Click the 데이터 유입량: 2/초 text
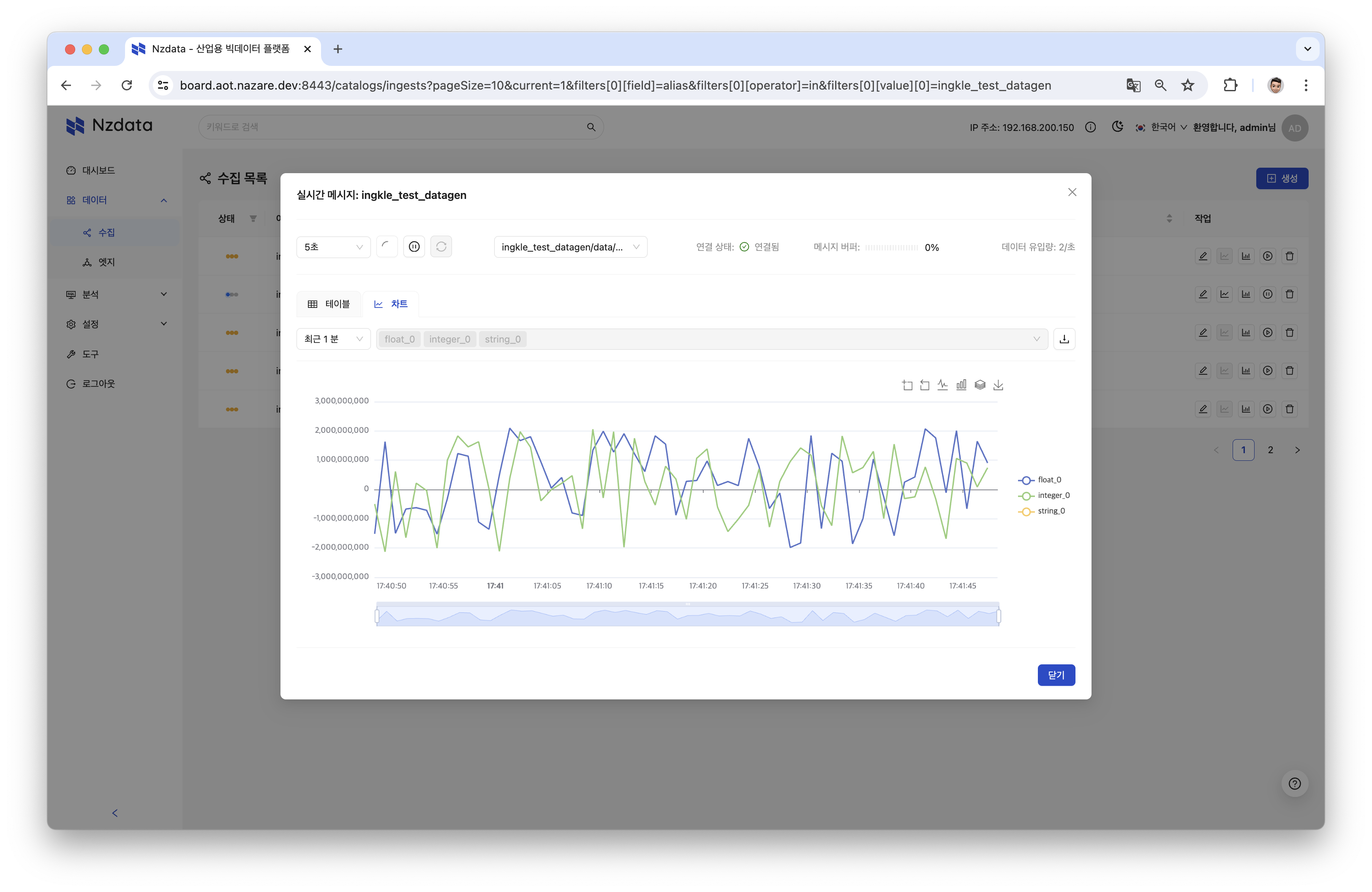The image size is (1372, 892). pos(1037,247)
